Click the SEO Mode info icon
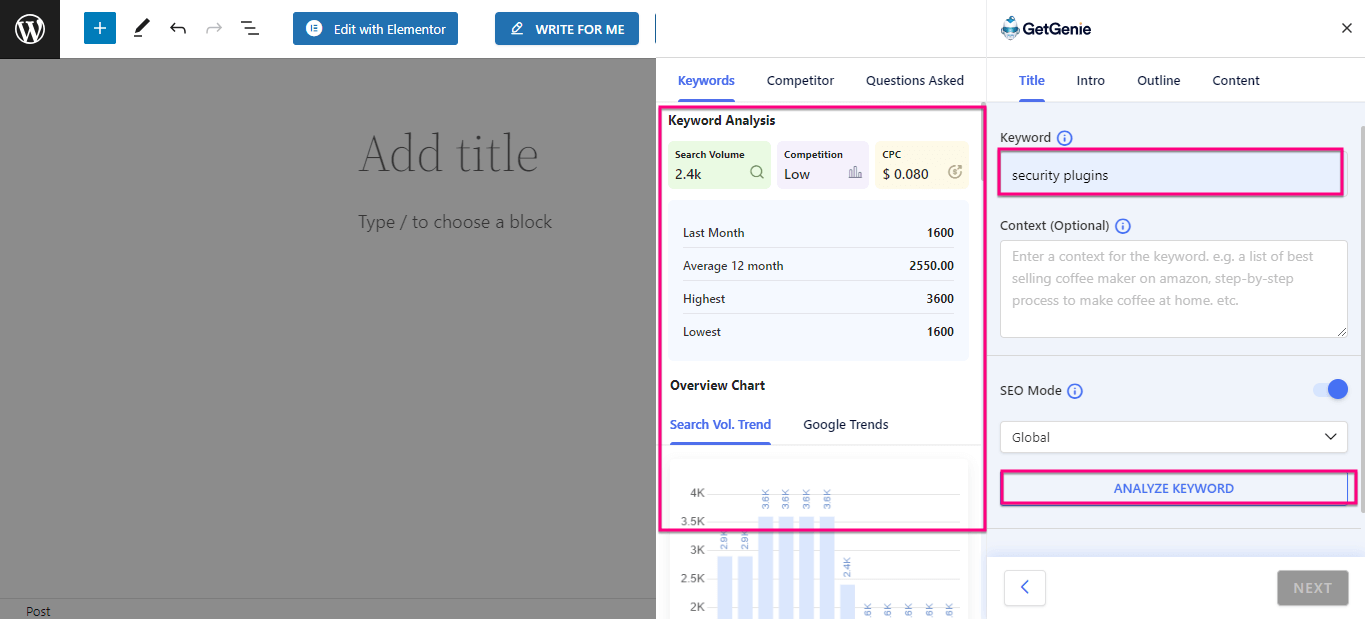 [x=1075, y=391]
